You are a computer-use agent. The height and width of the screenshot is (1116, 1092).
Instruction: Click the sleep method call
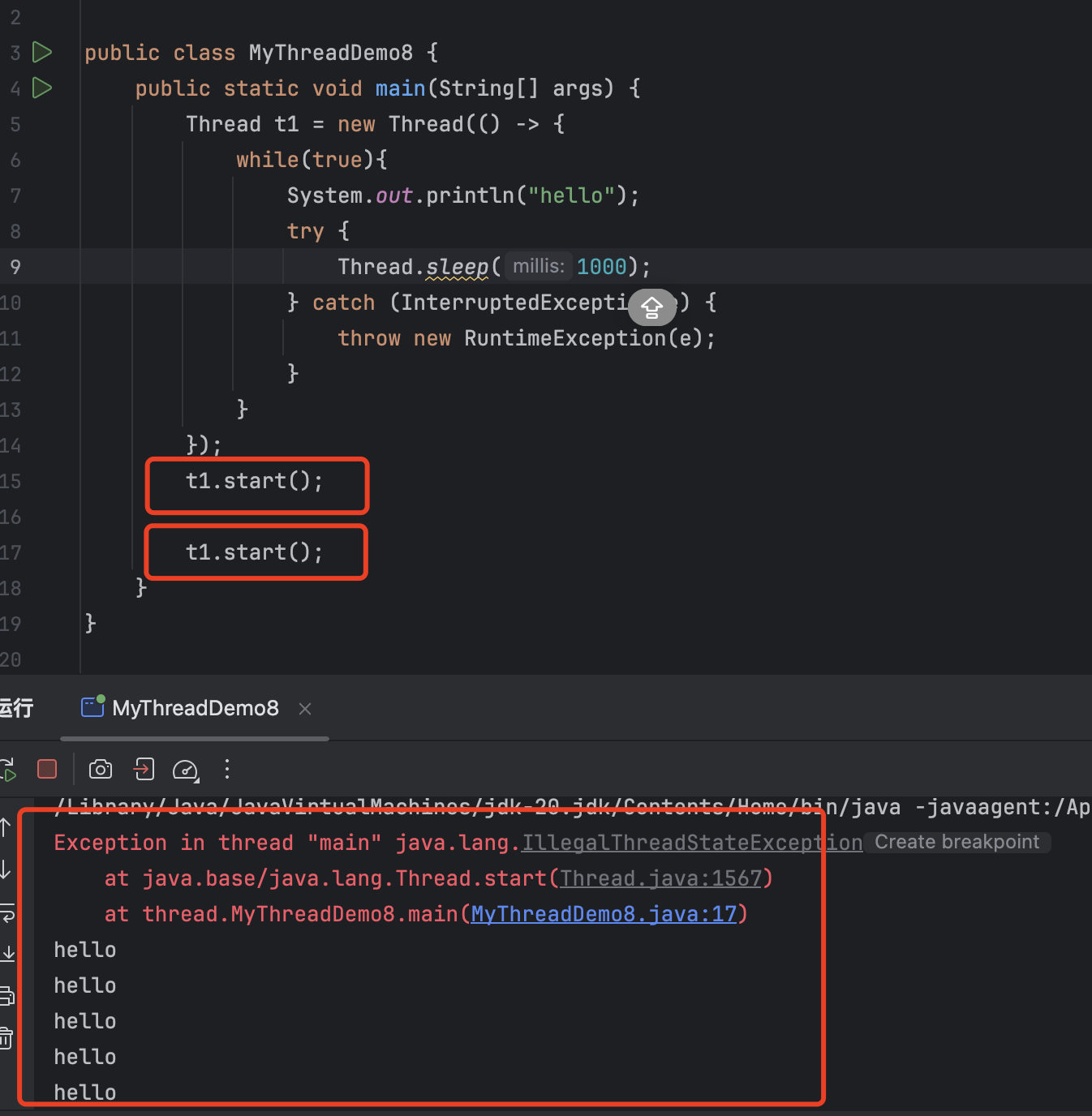point(458,267)
